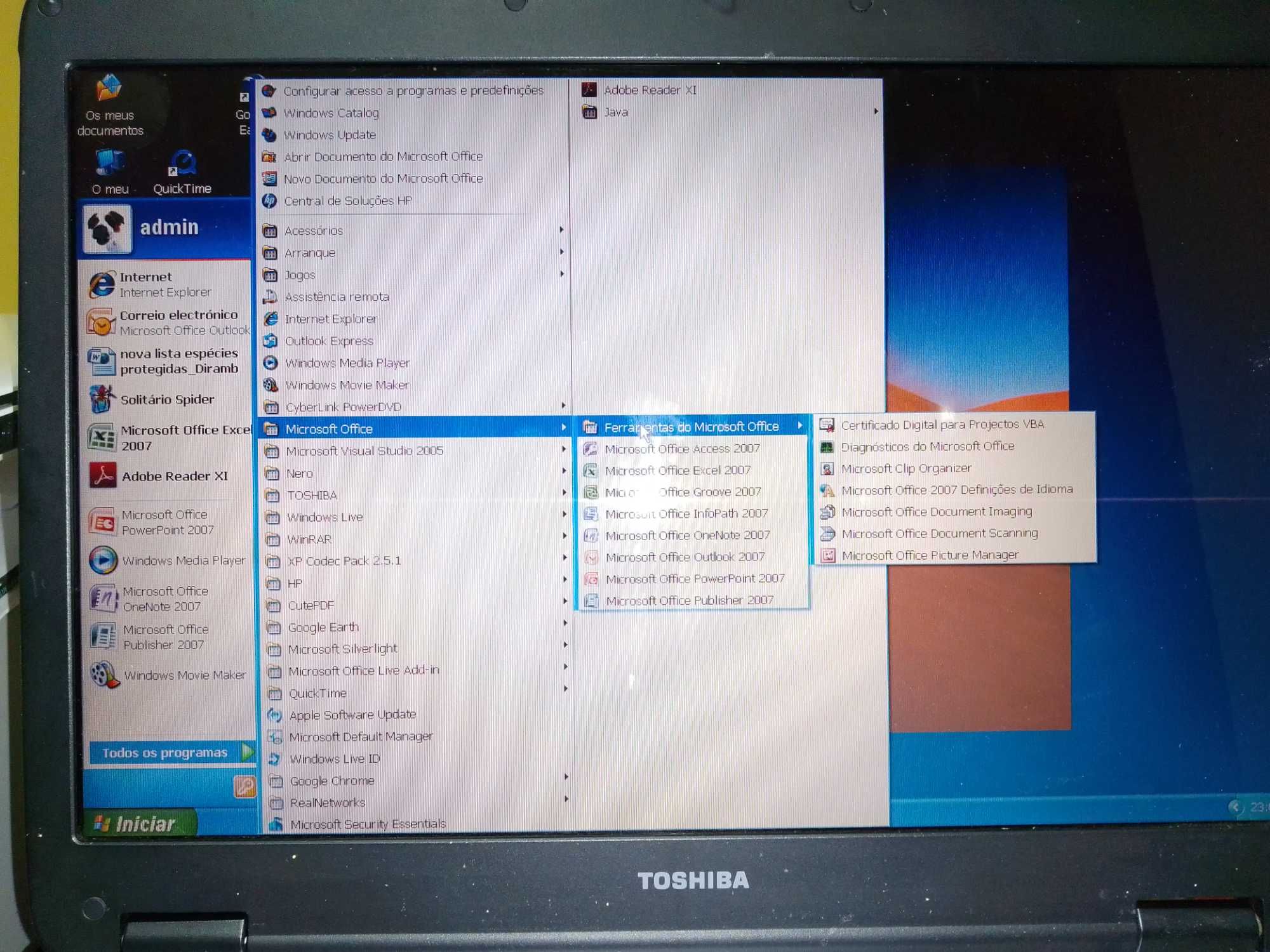Expand the Nero folder
The height and width of the screenshot is (952, 1270).
pos(415,473)
